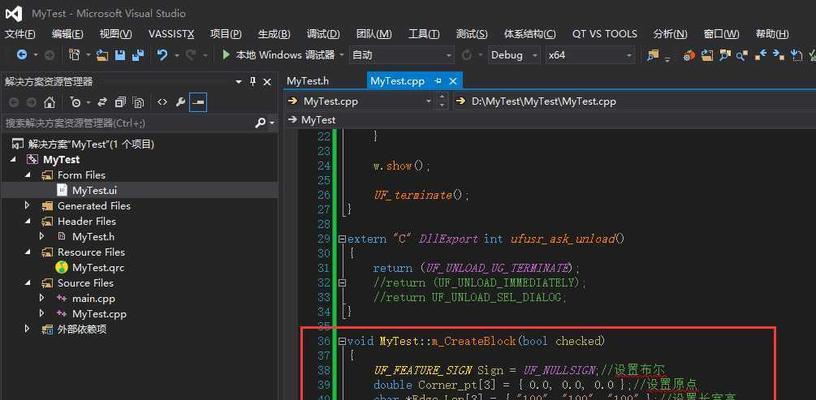Open the 生成(B) menu
Viewport: 816px width, 400px height.
point(274,34)
